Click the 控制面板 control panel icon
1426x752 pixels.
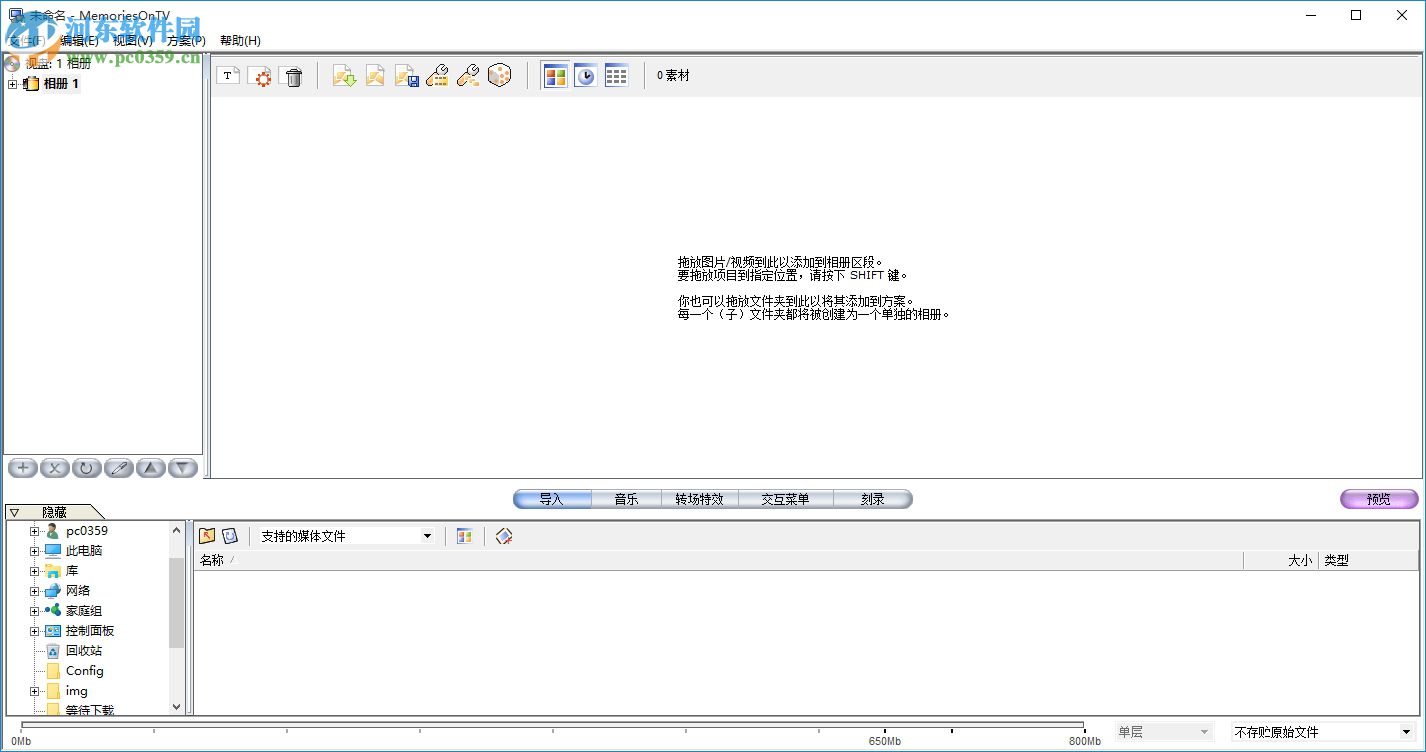click(x=53, y=631)
